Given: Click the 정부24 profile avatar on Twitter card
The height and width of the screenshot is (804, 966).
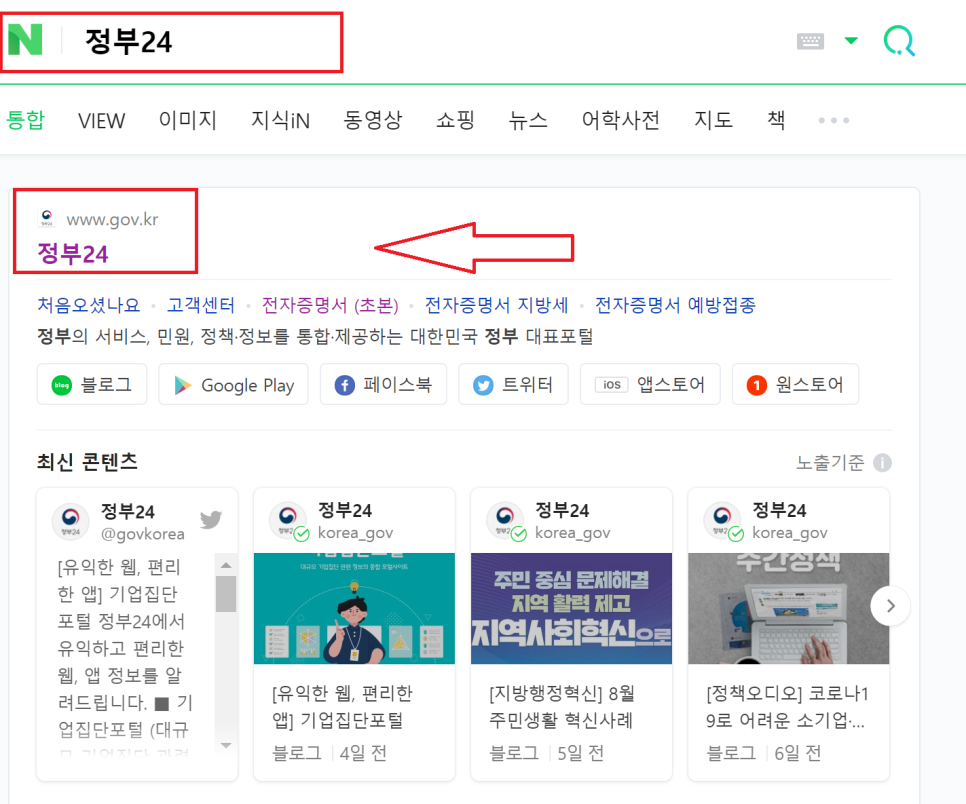Looking at the screenshot, I should 71,521.
